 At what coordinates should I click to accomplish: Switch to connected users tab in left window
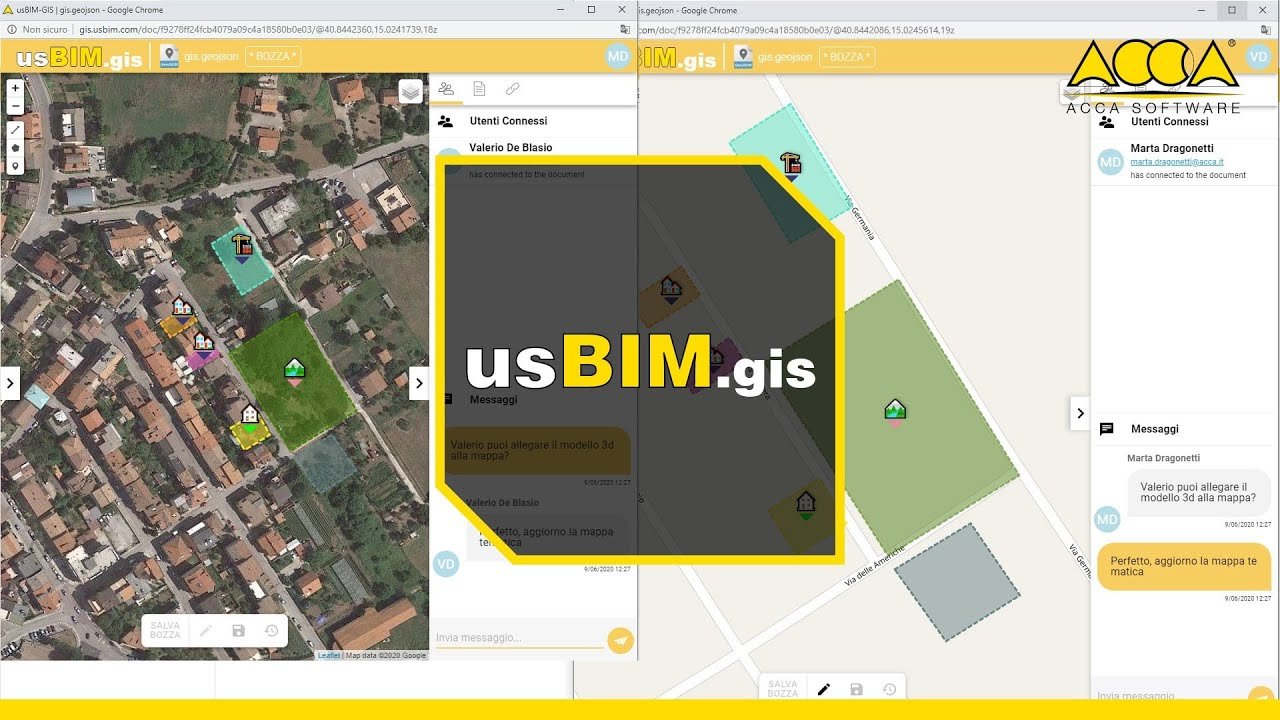coord(446,89)
